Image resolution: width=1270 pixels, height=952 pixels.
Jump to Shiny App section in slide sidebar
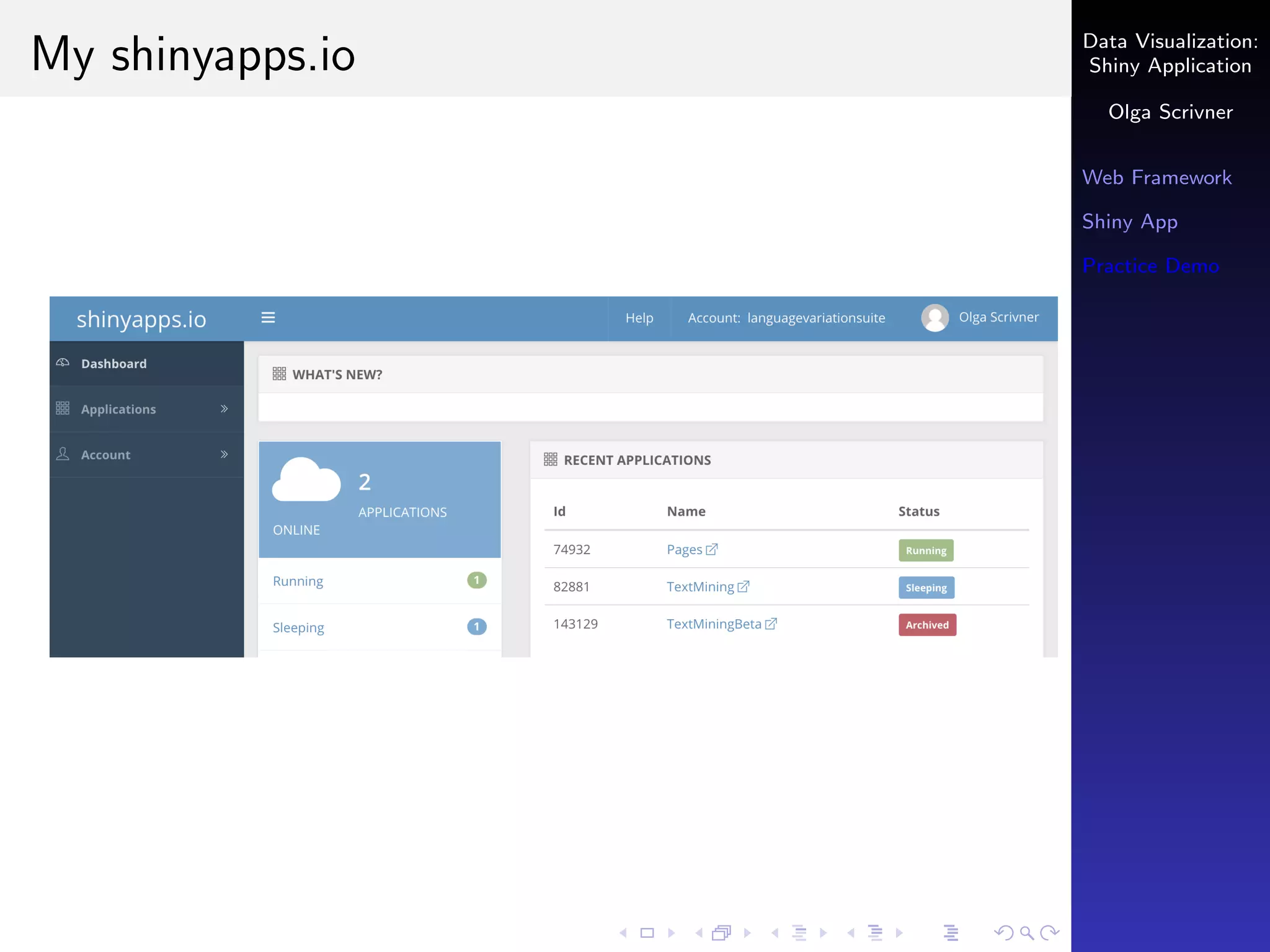(1130, 222)
